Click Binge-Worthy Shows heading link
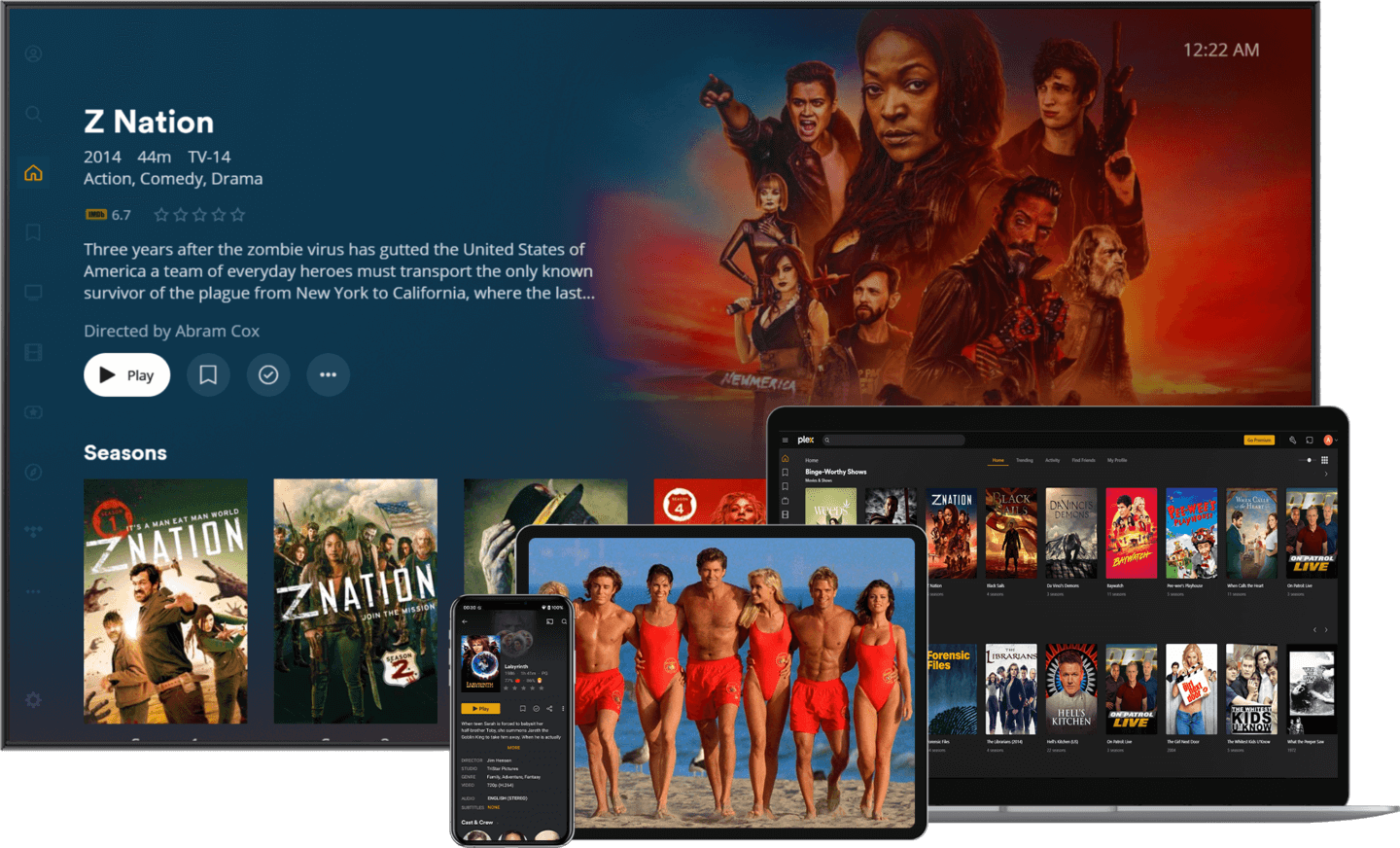 click(835, 472)
